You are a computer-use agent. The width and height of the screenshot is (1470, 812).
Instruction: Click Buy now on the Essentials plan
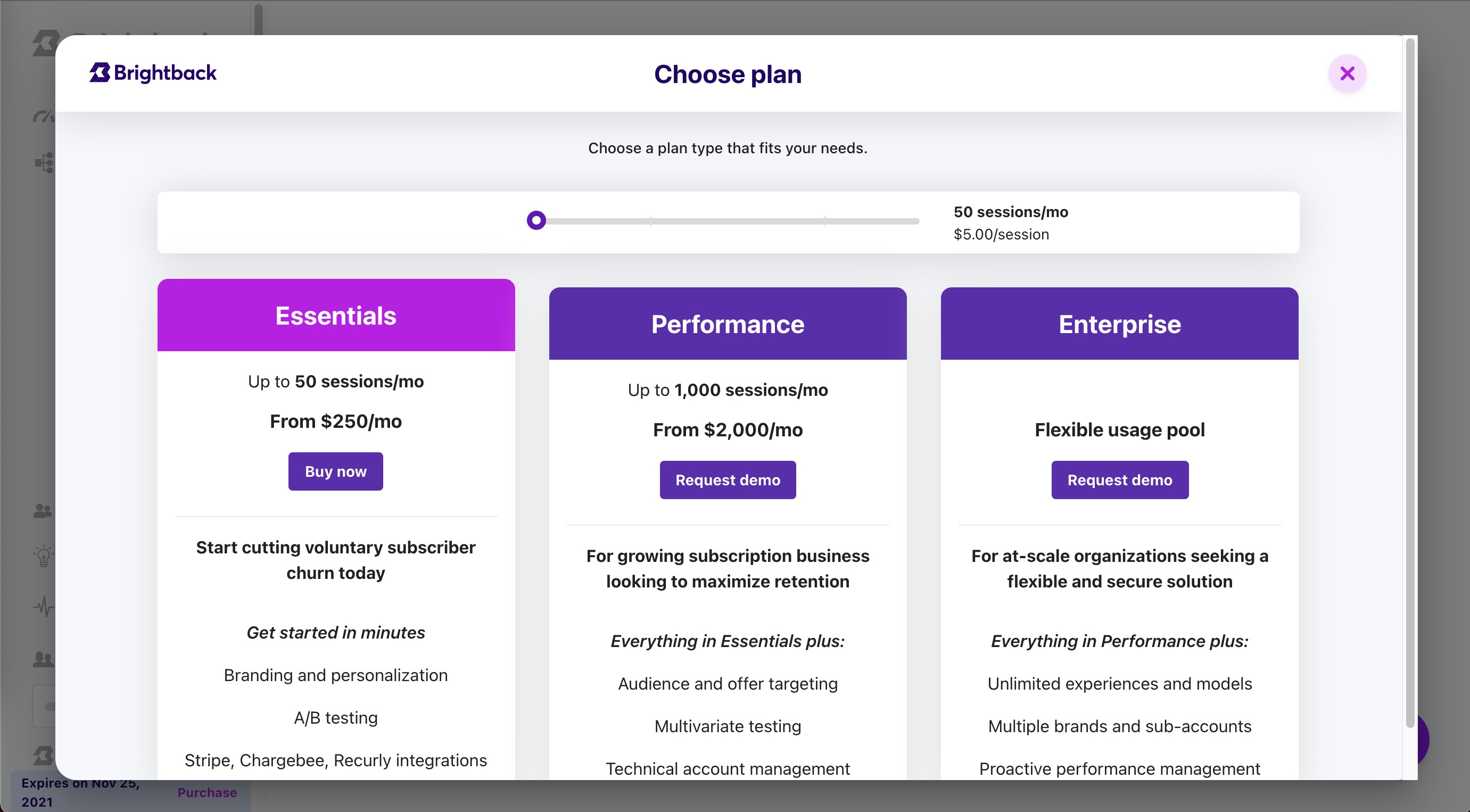335,471
